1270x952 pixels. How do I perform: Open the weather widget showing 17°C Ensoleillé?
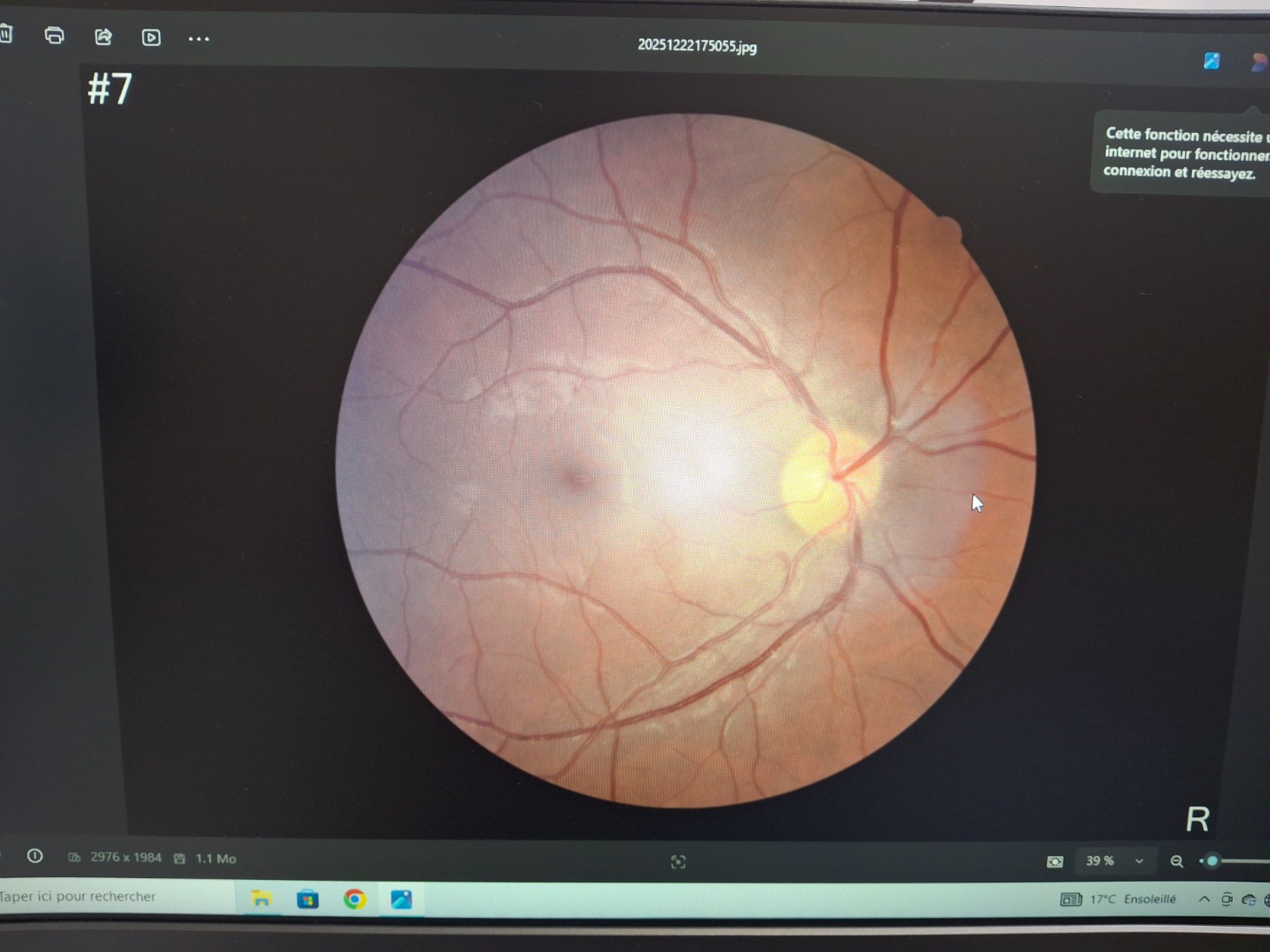pos(1119,899)
